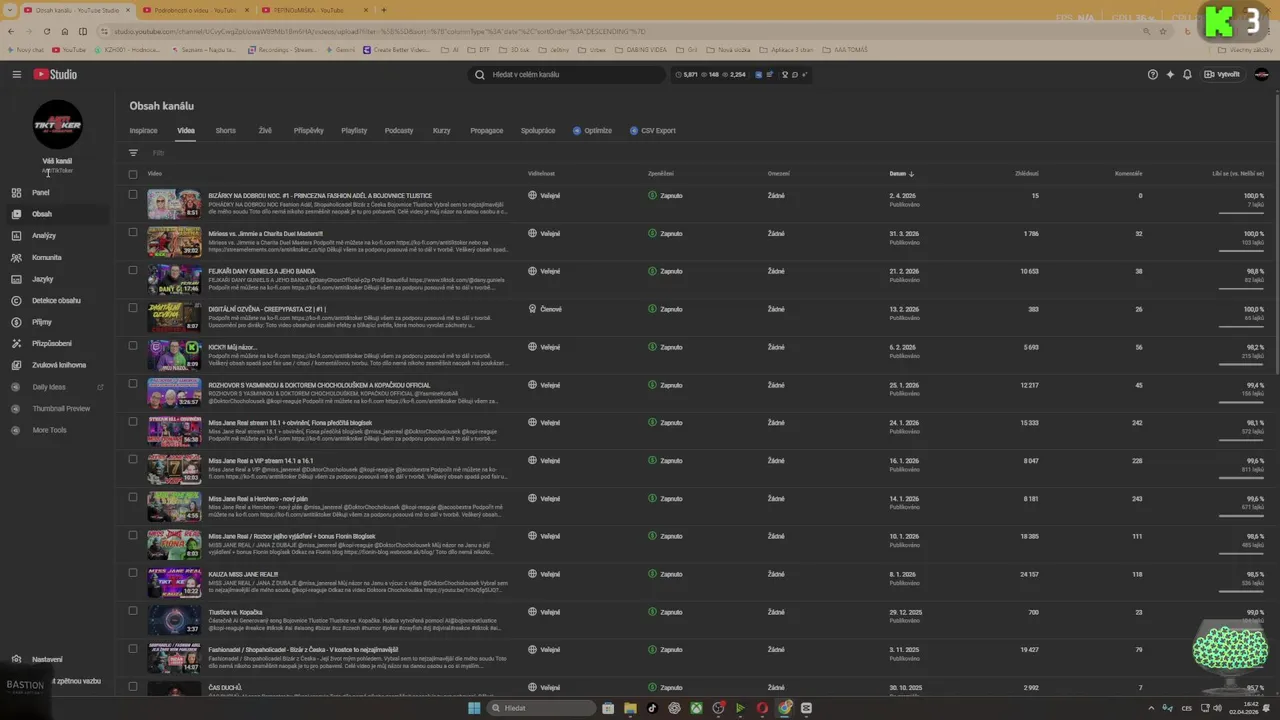Image resolution: width=1280 pixels, height=720 pixels.
Task: Click the search magnifier icon in header
Action: pos(480,74)
